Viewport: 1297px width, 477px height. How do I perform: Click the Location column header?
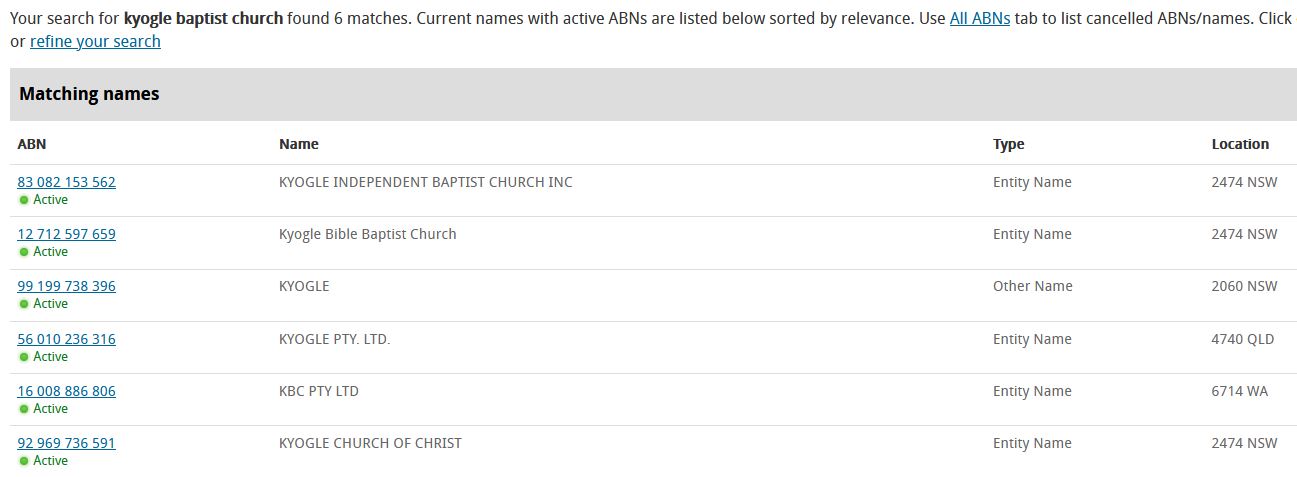[1240, 144]
